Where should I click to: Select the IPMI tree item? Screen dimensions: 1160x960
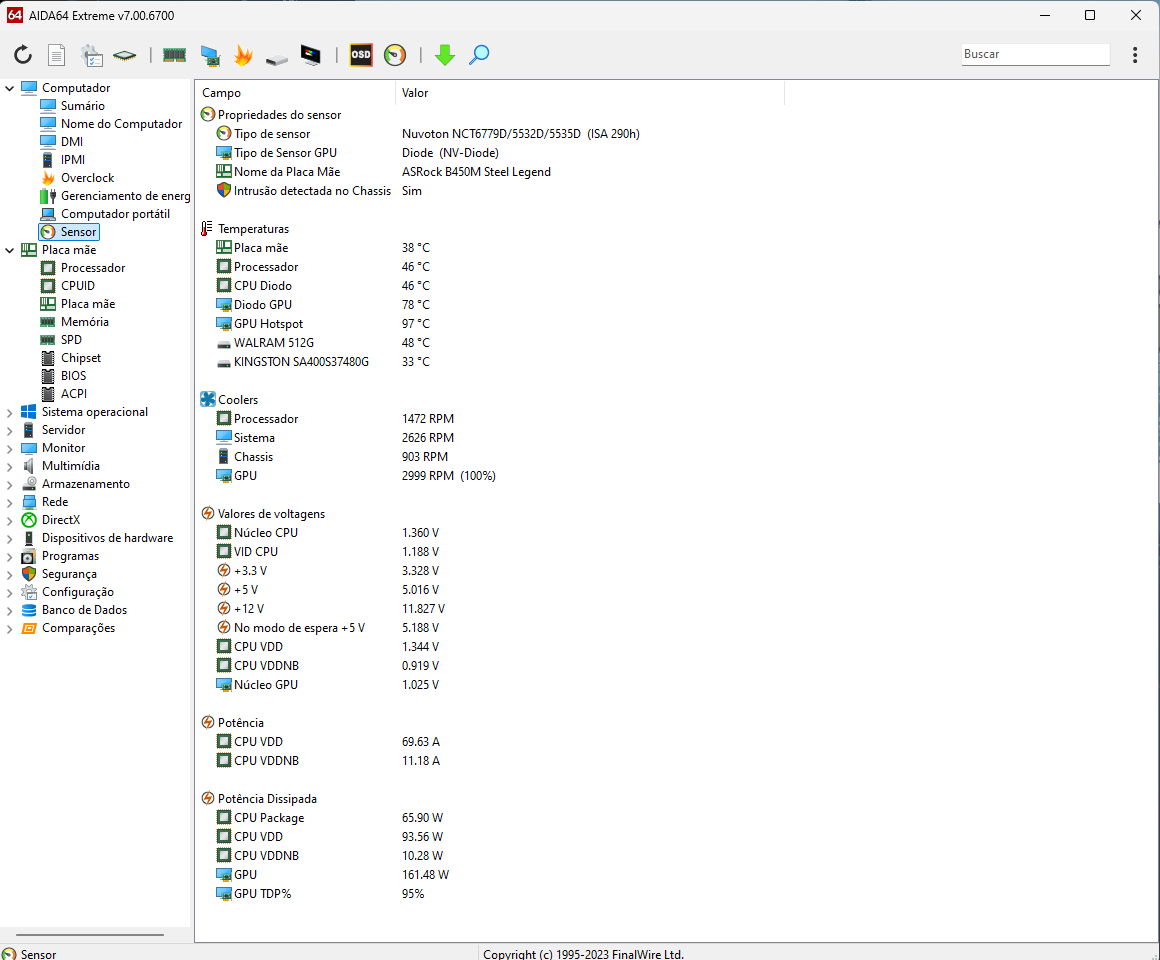pyautogui.click(x=72, y=160)
